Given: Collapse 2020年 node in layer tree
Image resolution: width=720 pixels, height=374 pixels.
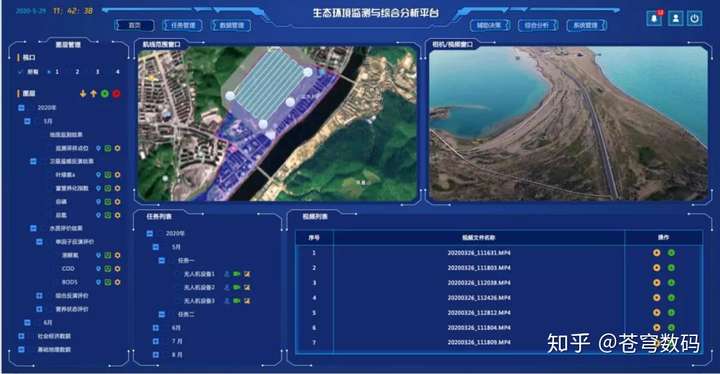Looking at the screenshot, I should tap(22, 108).
